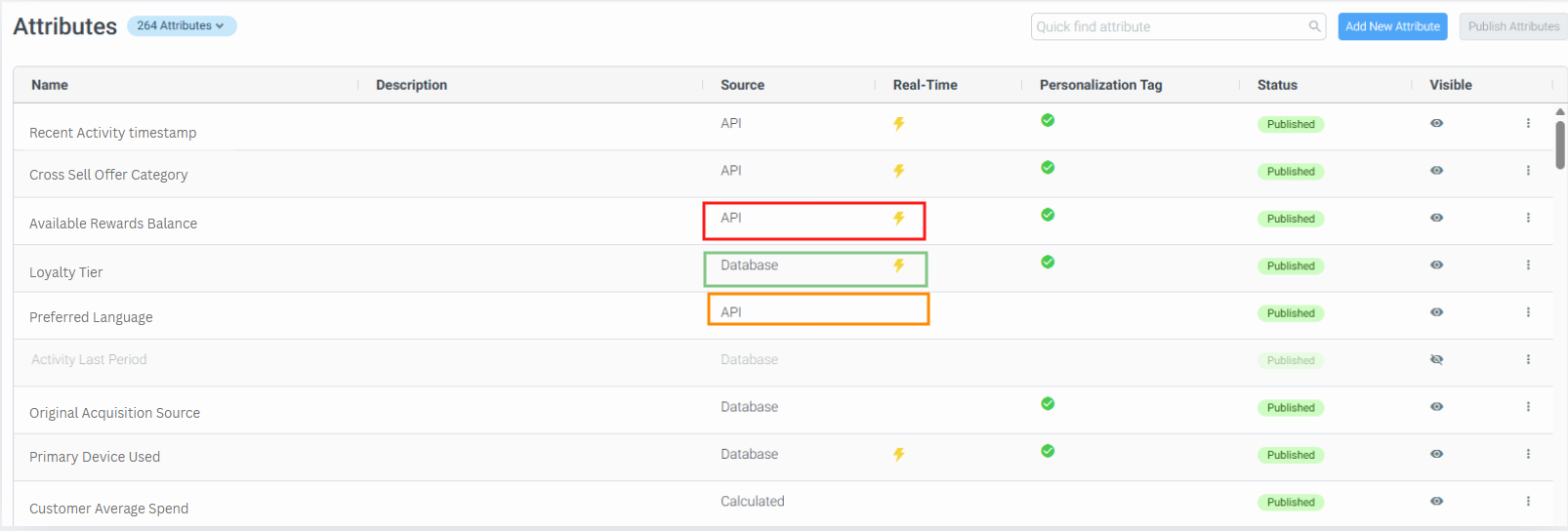The image size is (1568, 531).
Task: Click the vertical scrollbar thumb
Action: tap(1560, 144)
